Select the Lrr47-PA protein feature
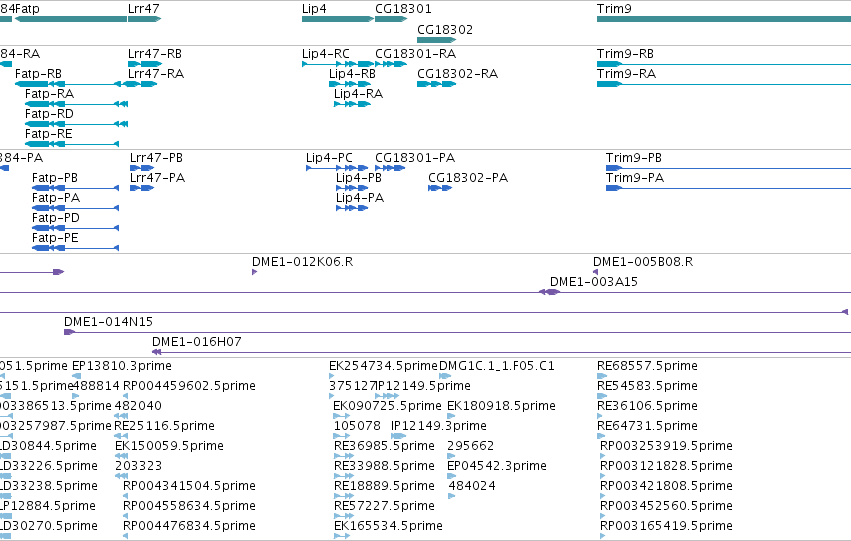The height and width of the screenshot is (541, 851). (x=142, y=188)
